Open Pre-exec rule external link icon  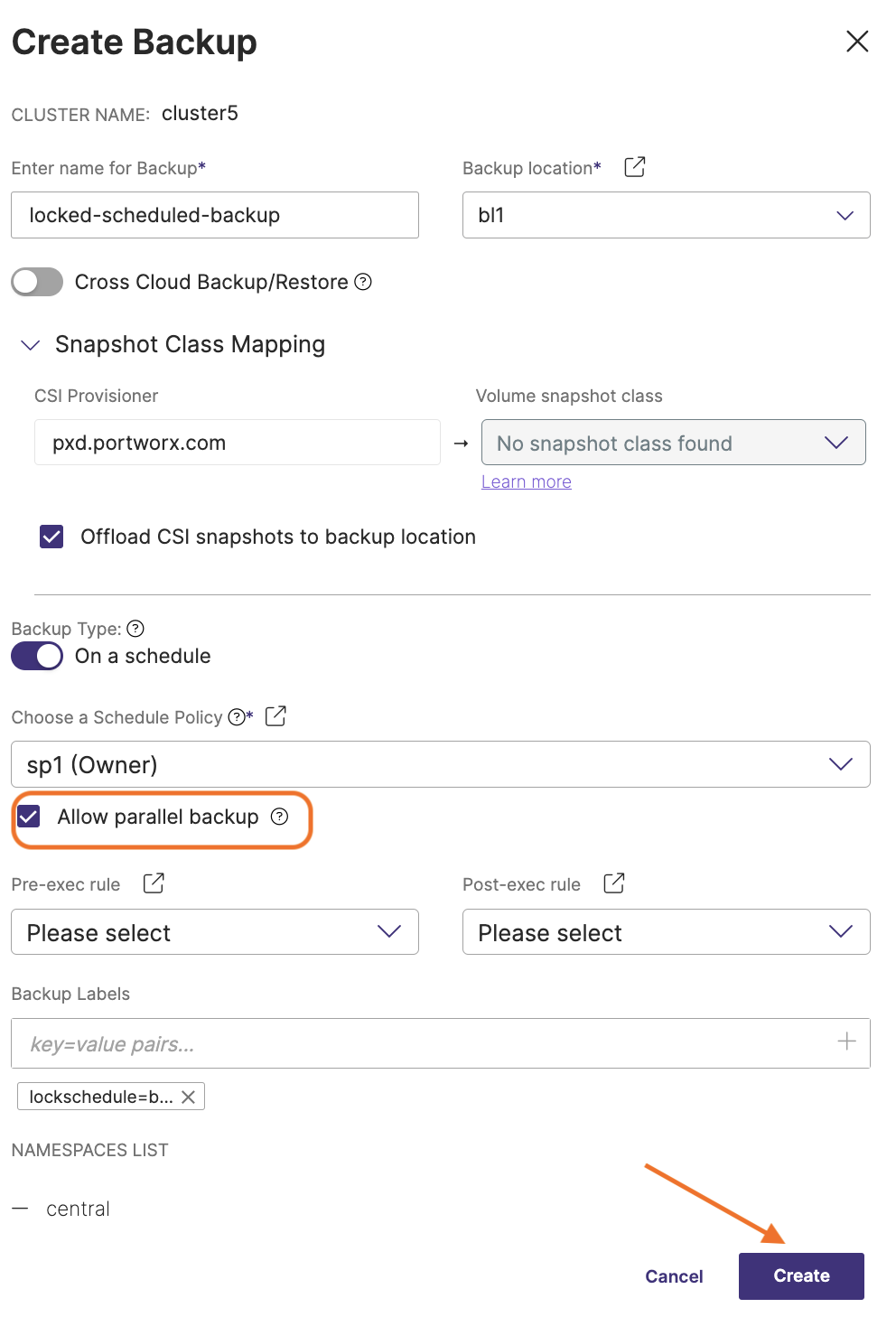pos(154,883)
